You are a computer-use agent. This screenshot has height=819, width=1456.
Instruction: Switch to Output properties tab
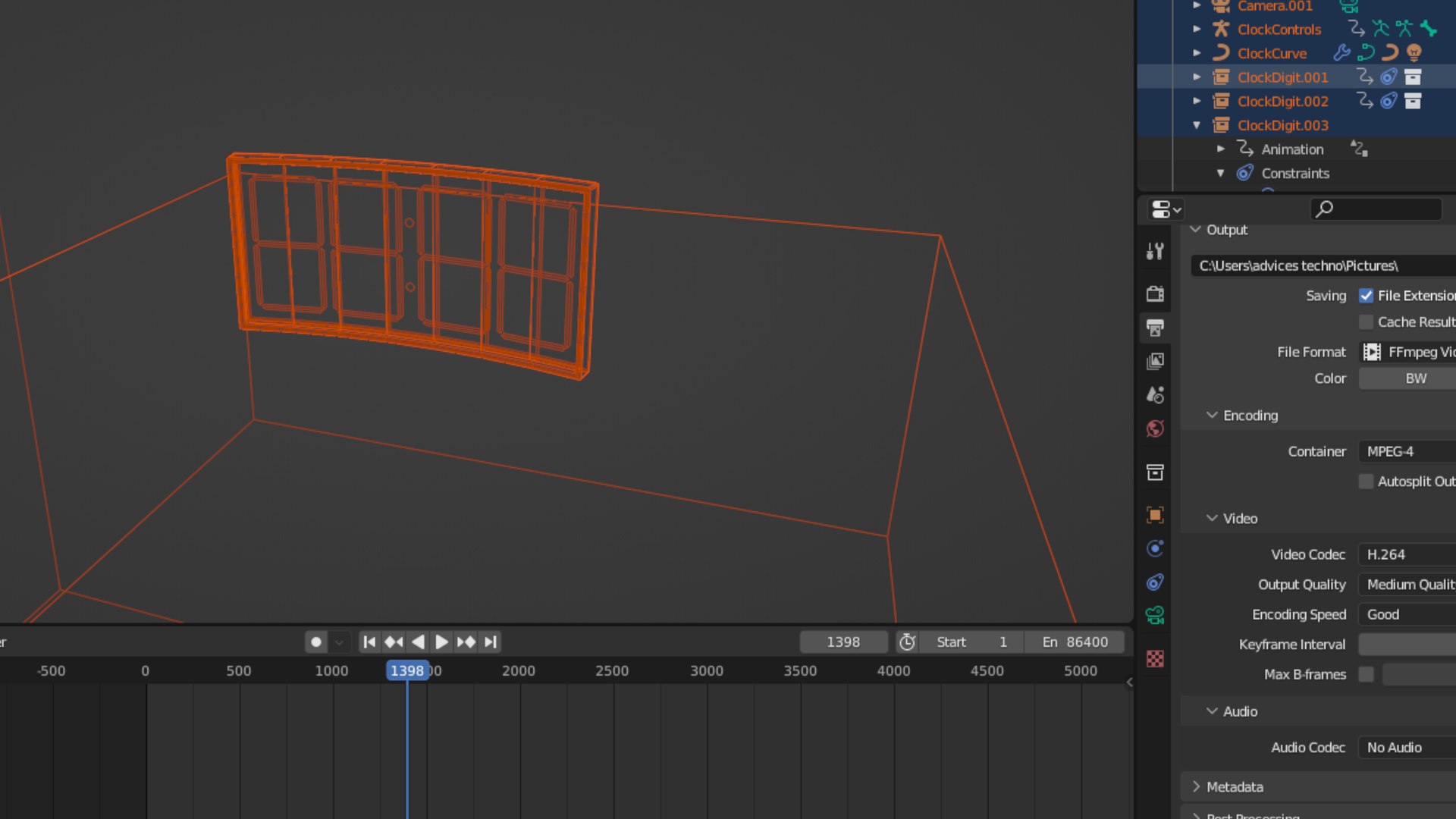tap(1155, 328)
